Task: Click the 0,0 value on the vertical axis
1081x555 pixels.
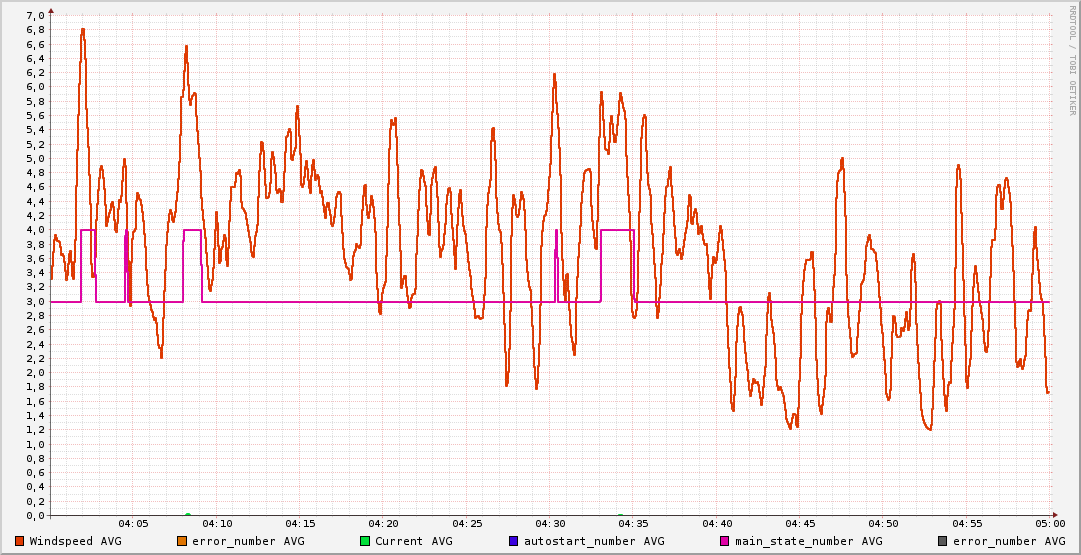Action: coord(35,515)
